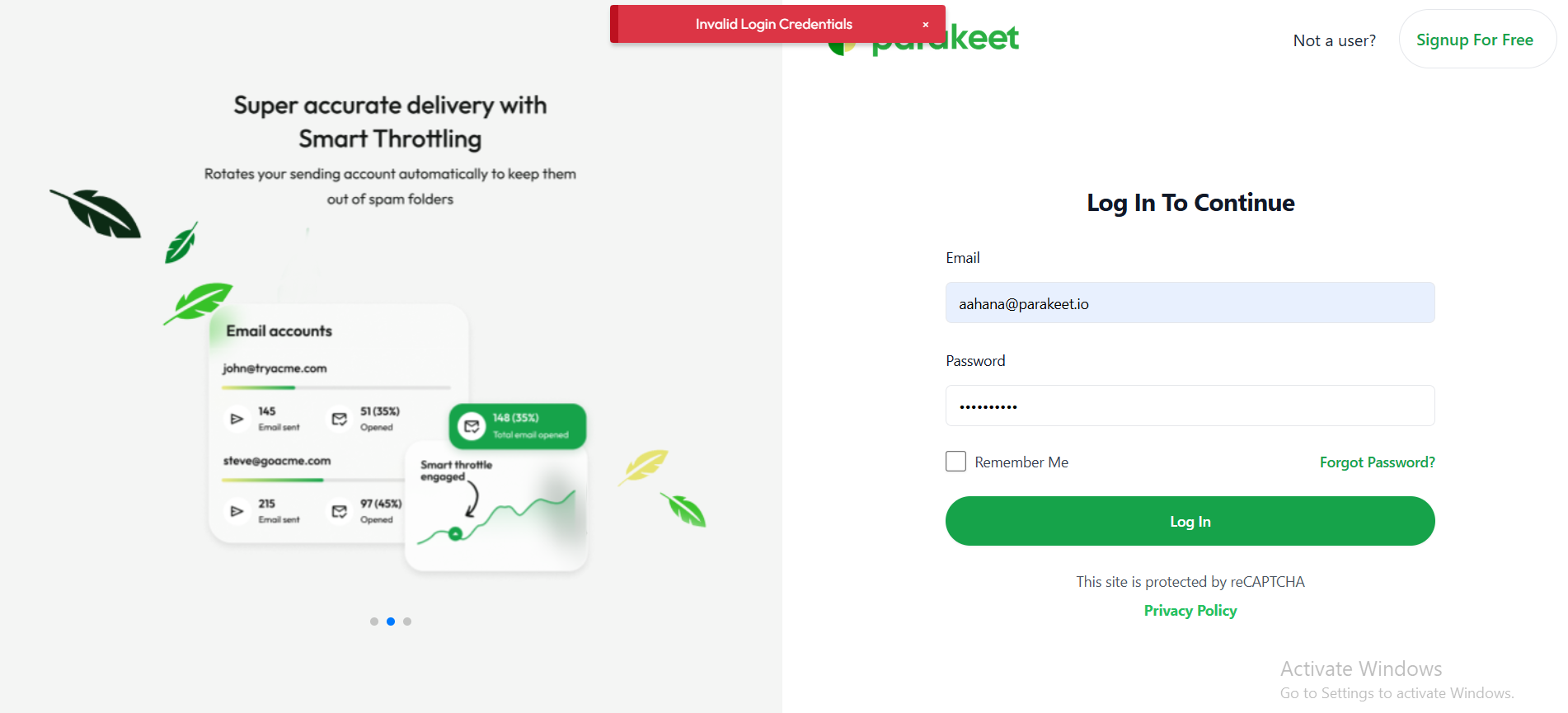Click the Signup For Free button
Viewport: 1568px width, 713px height.
1474,40
